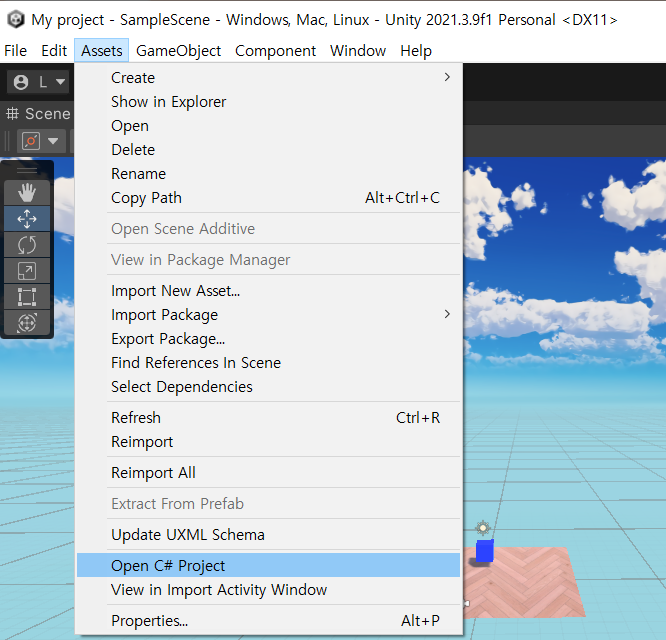Choose Export Package...
Screen dimensions: 666x640
click(x=268, y=339)
